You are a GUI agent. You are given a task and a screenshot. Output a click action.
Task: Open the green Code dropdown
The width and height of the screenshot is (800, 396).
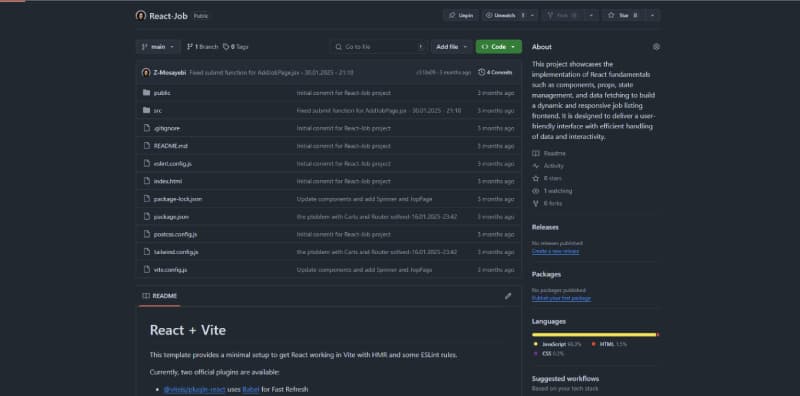click(x=498, y=47)
